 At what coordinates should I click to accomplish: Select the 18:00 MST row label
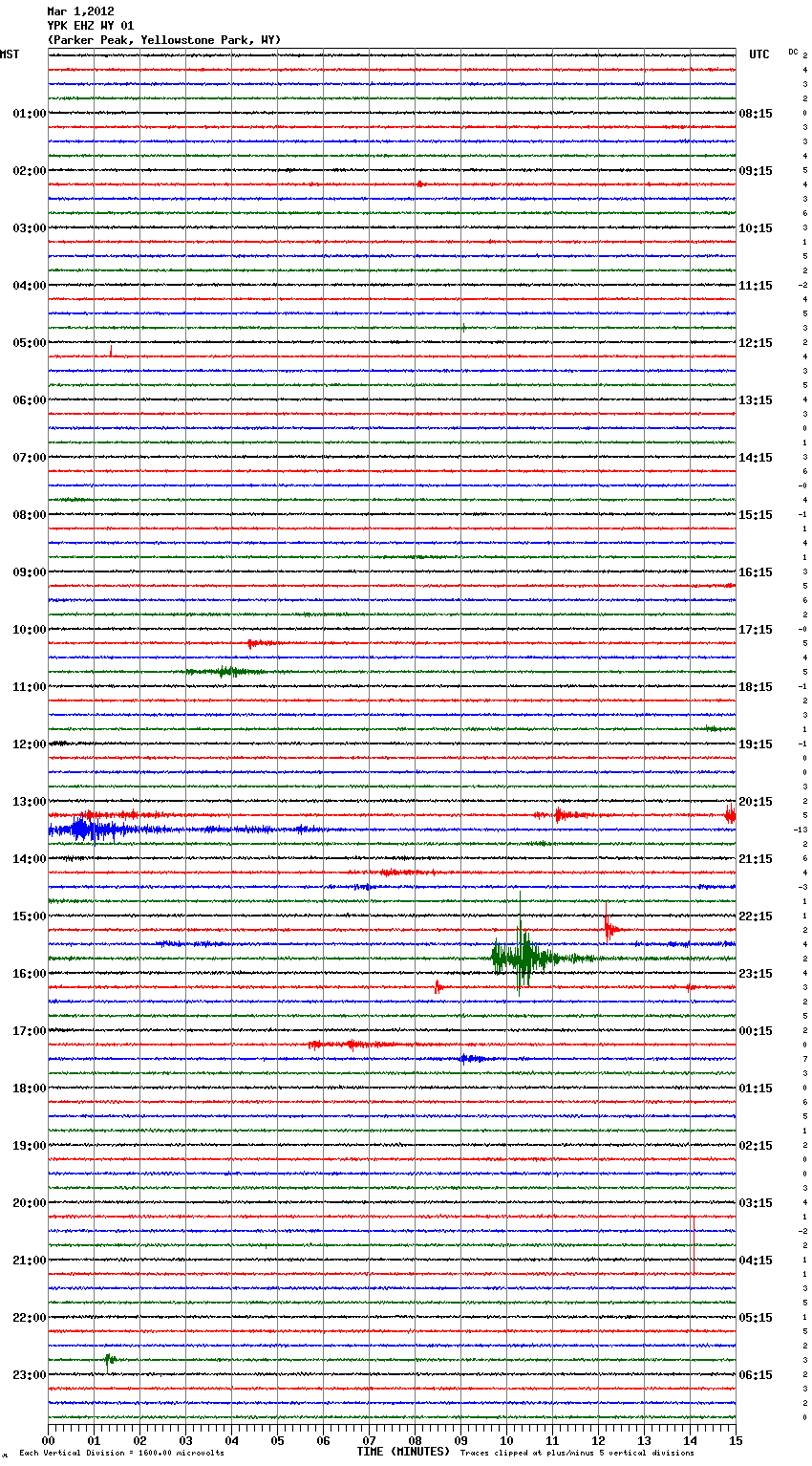tap(30, 1089)
